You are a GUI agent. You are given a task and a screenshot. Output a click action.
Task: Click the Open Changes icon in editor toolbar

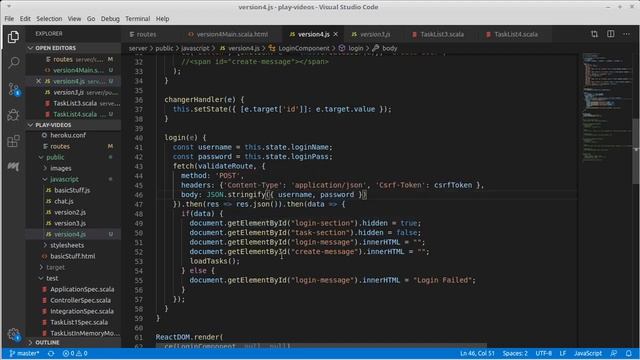coord(594,34)
